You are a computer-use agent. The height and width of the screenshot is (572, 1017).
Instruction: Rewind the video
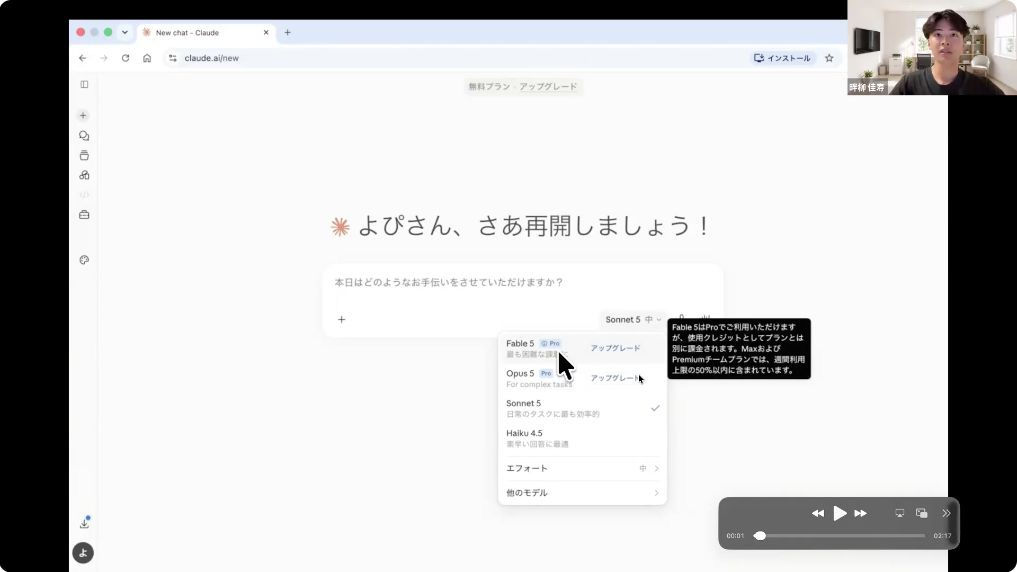(x=818, y=513)
